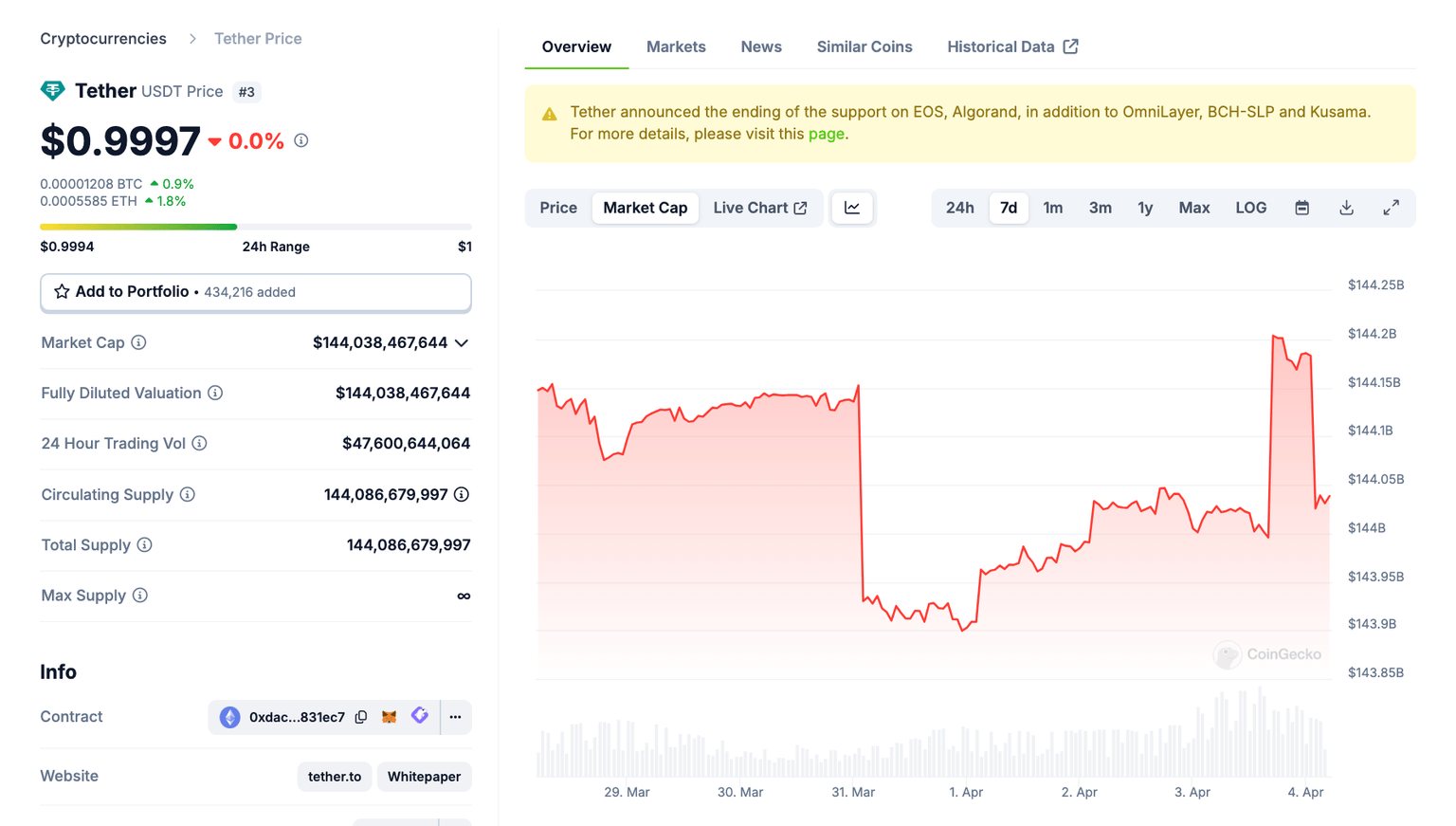The image size is (1456, 826).
Task: Toggle the Market Cap chart mode
Action: pos(645,207)
